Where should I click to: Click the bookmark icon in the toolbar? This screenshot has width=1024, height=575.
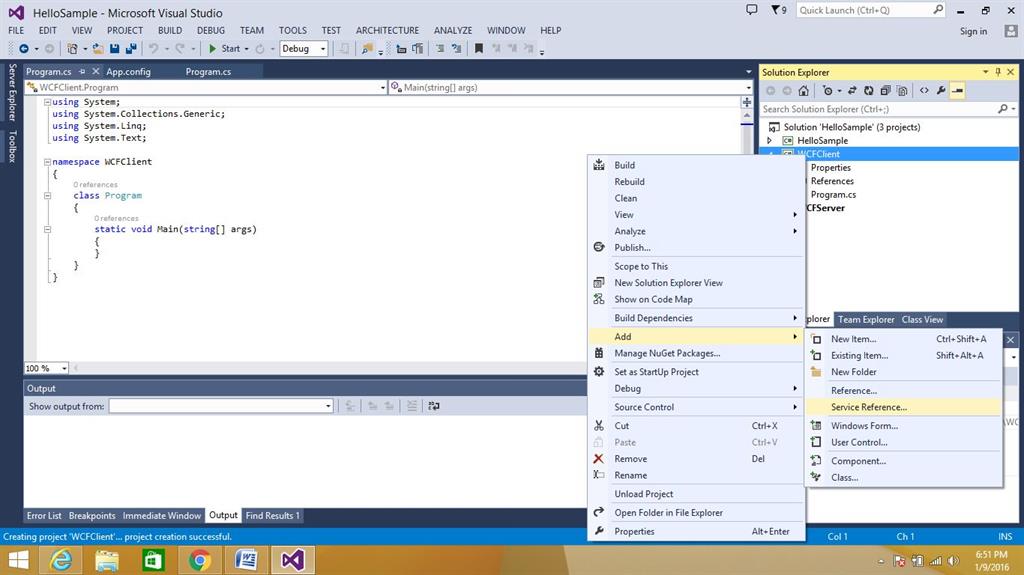click(x=479, y=48)
